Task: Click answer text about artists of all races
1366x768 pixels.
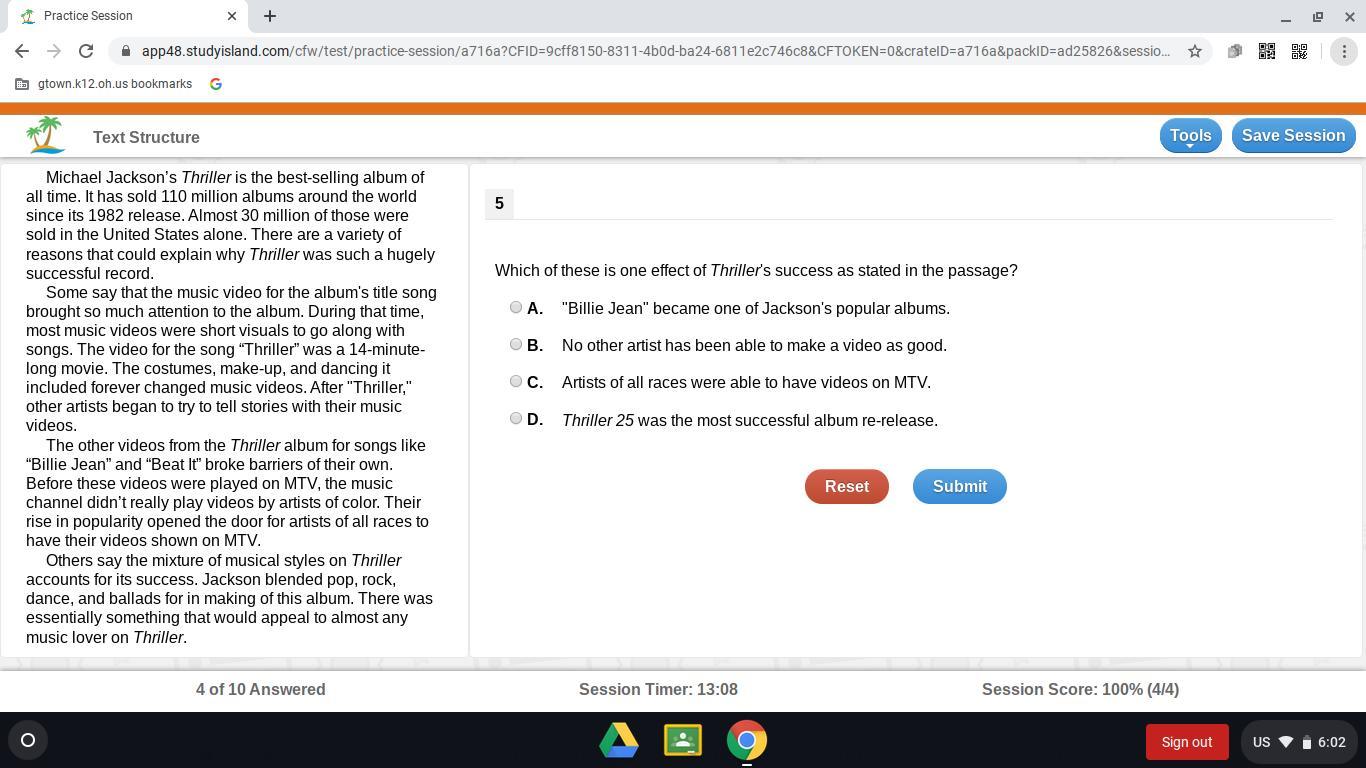Action: (x=746, y=382)
